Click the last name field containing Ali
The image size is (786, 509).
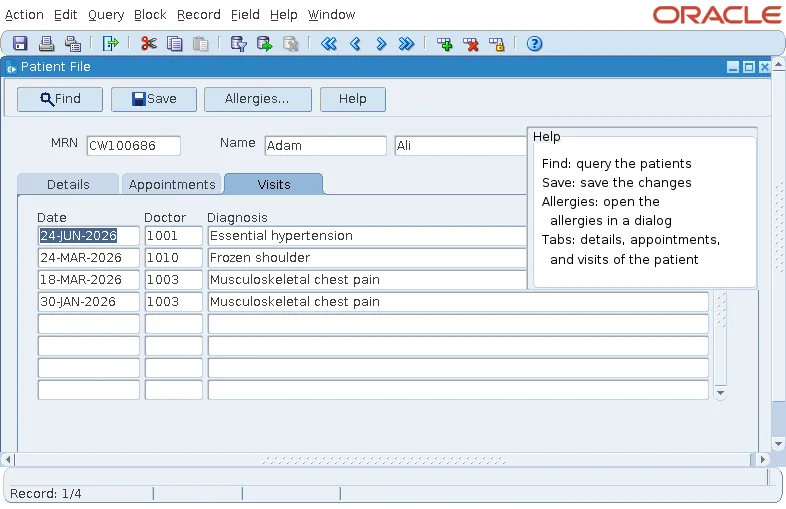point(461,145)
